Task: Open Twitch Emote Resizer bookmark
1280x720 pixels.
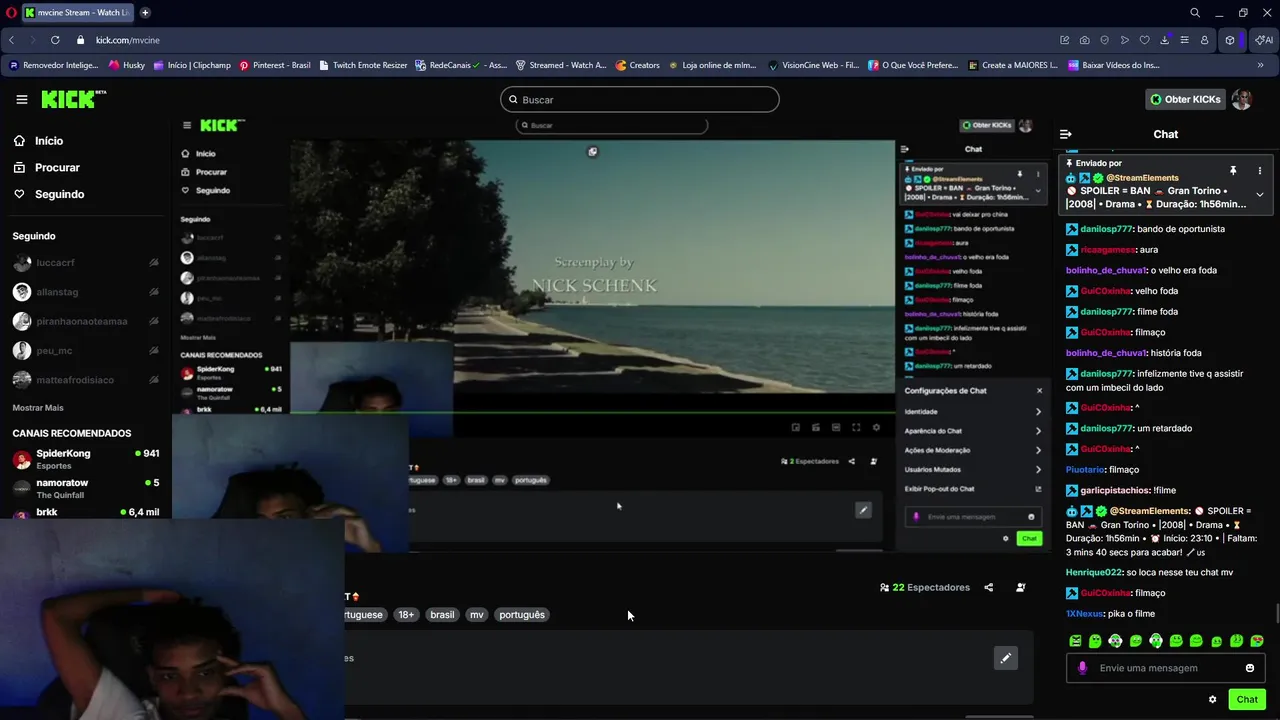Action: pyautogui.click(x=363, y=65)
